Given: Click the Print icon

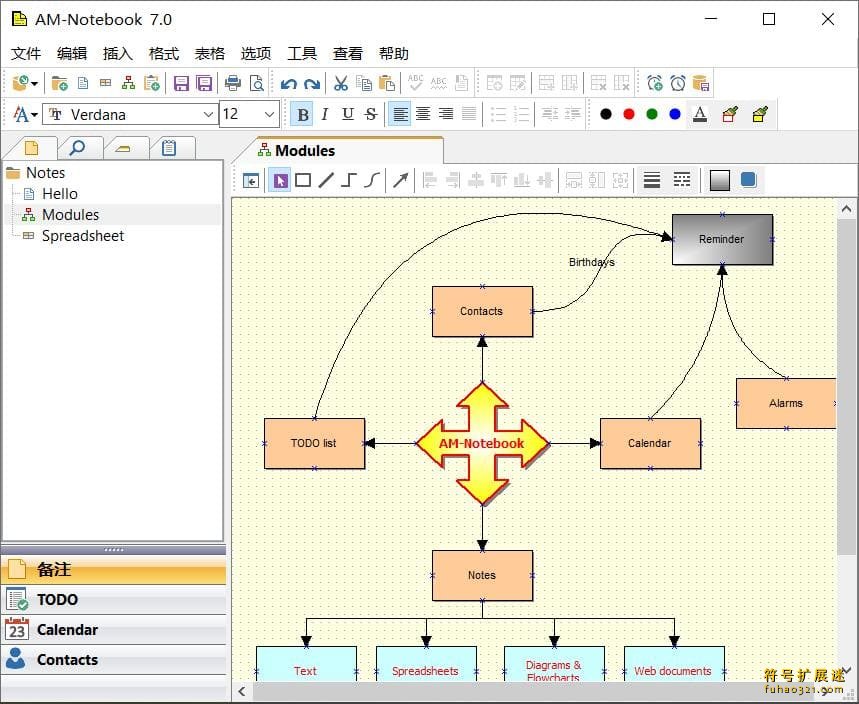Looking at the screenshot, I should [233, 83].
